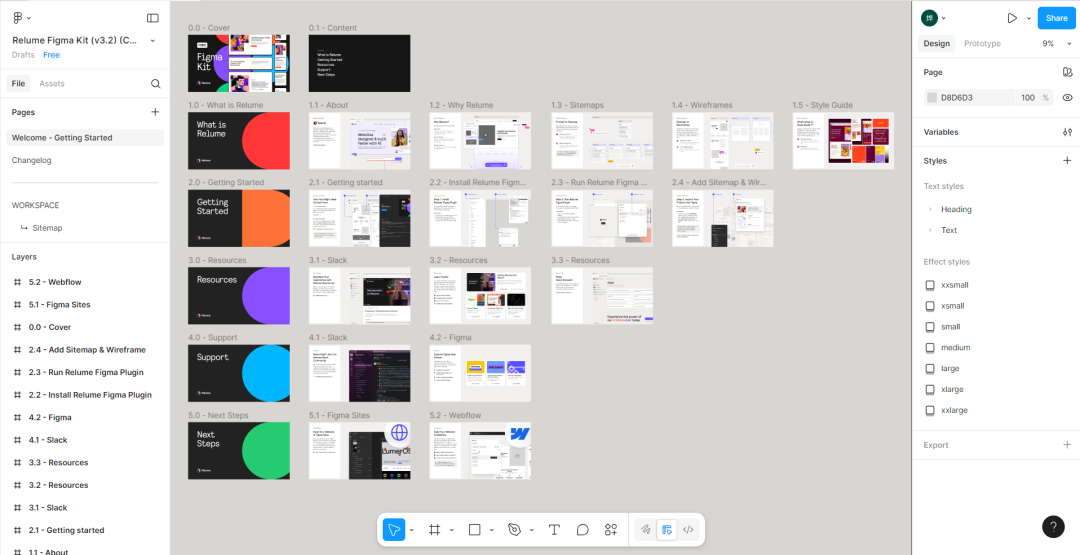Open the presentation options dropdown arrow
The image size is (1080, 555).
pyautogui.click(x=1028, y=19)
